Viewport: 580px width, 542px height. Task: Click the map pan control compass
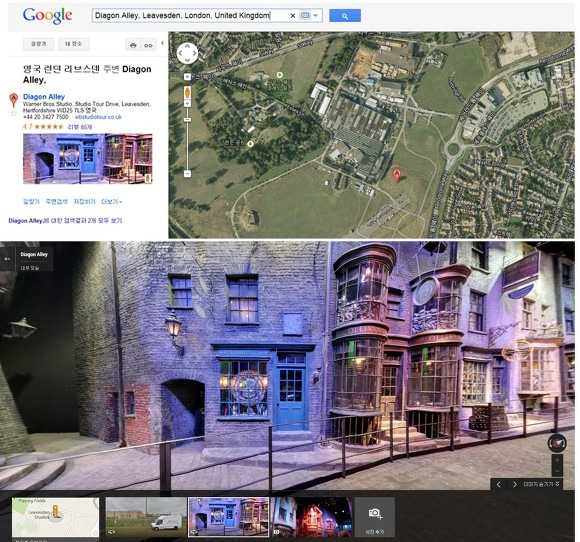pos(187,53)
